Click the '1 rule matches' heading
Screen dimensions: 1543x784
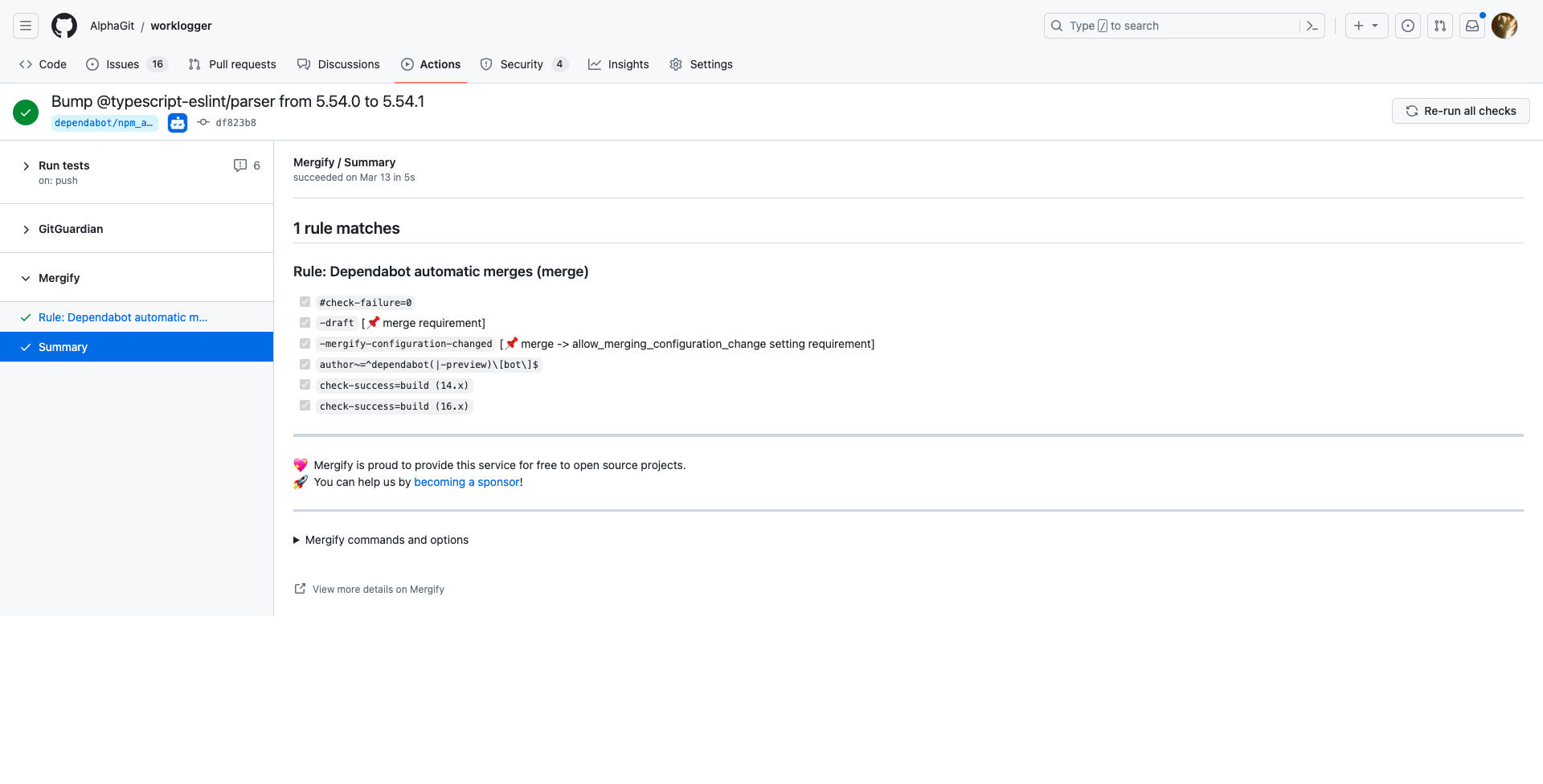[346, 228]
